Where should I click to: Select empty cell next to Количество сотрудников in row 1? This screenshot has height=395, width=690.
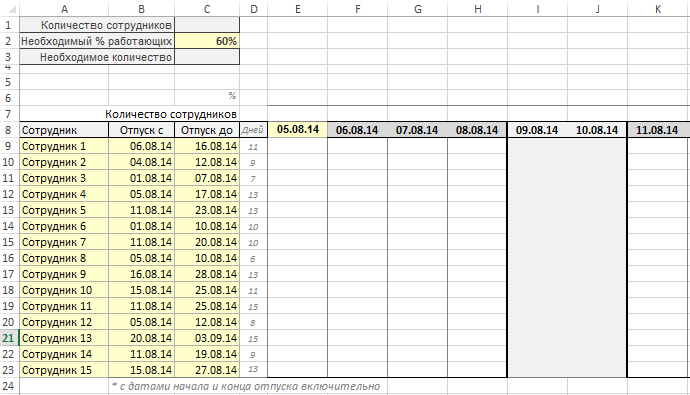point(207,25)
